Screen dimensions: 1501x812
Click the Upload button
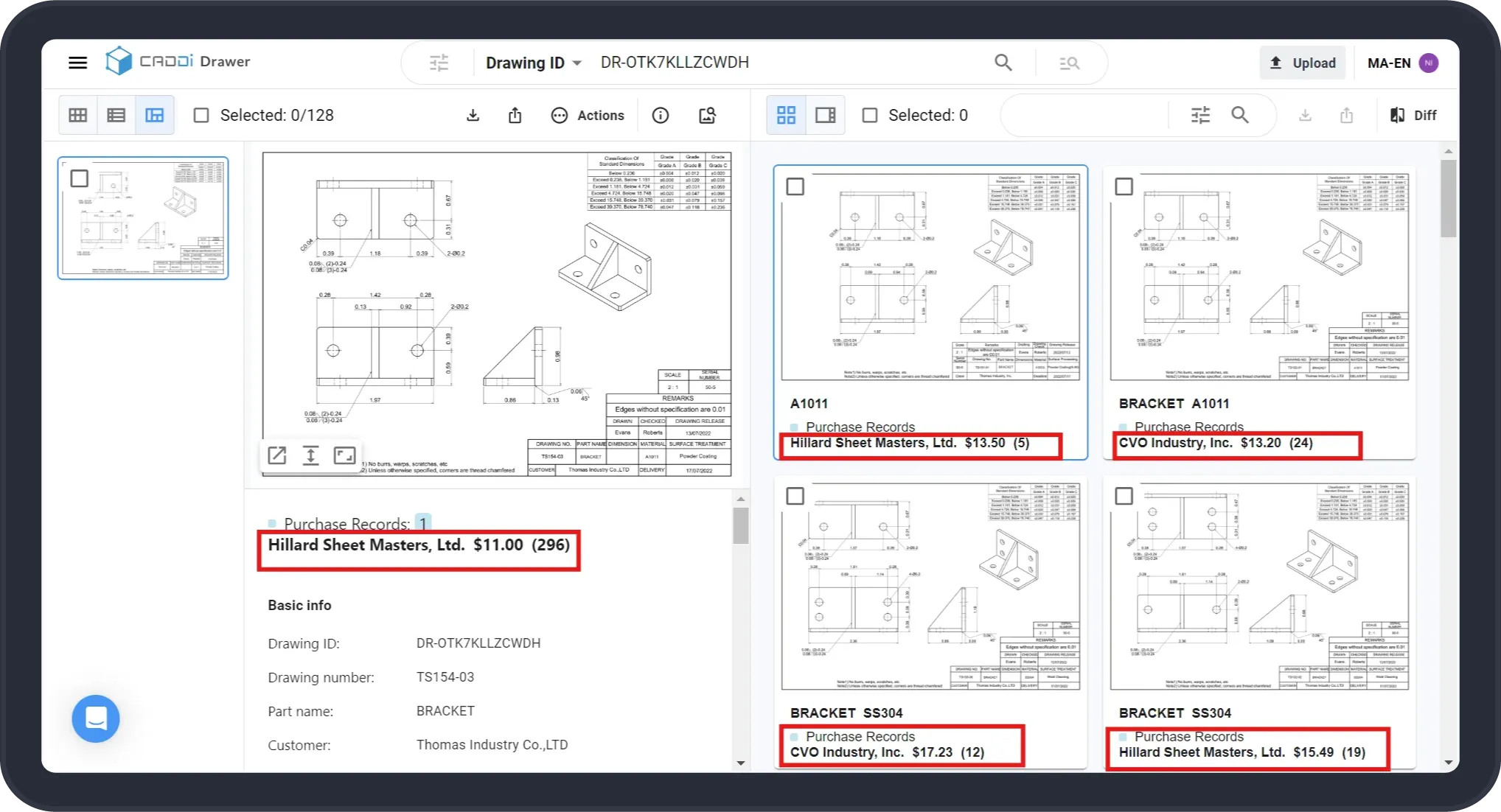coord(1302,63)
